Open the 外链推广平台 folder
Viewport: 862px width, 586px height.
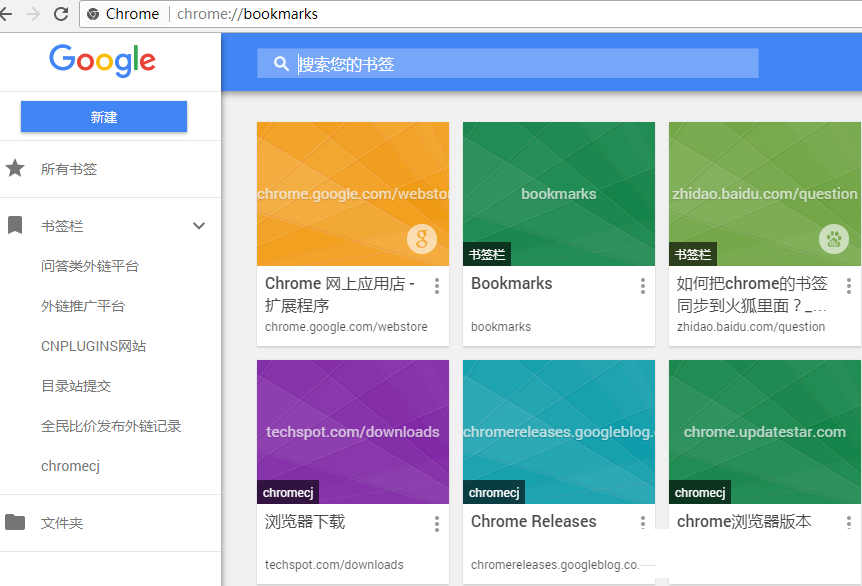click(x=83, y=306)
